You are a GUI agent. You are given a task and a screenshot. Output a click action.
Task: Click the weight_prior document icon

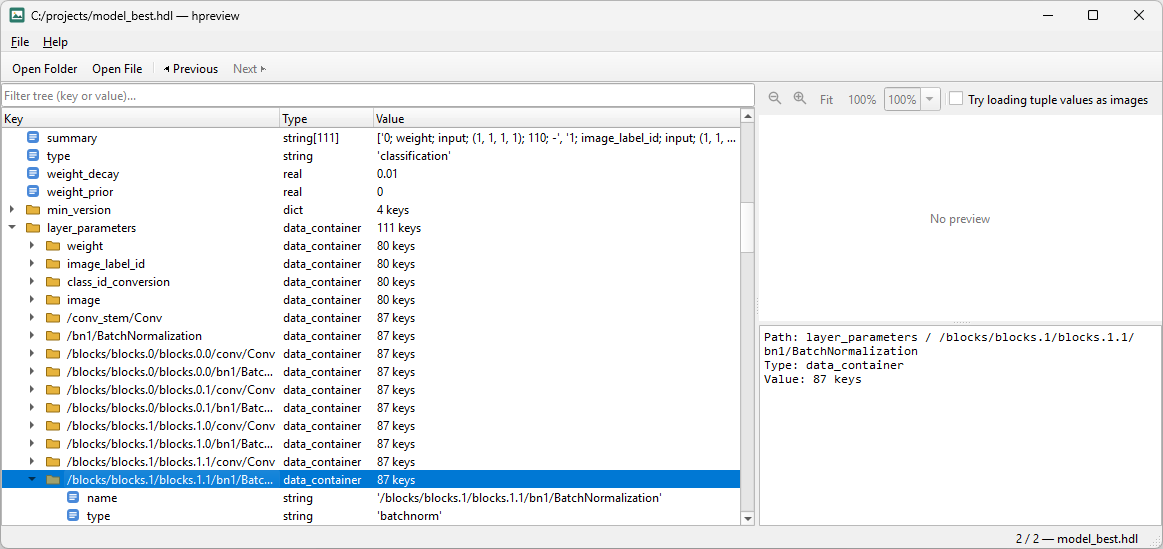[x=33, y=191]
